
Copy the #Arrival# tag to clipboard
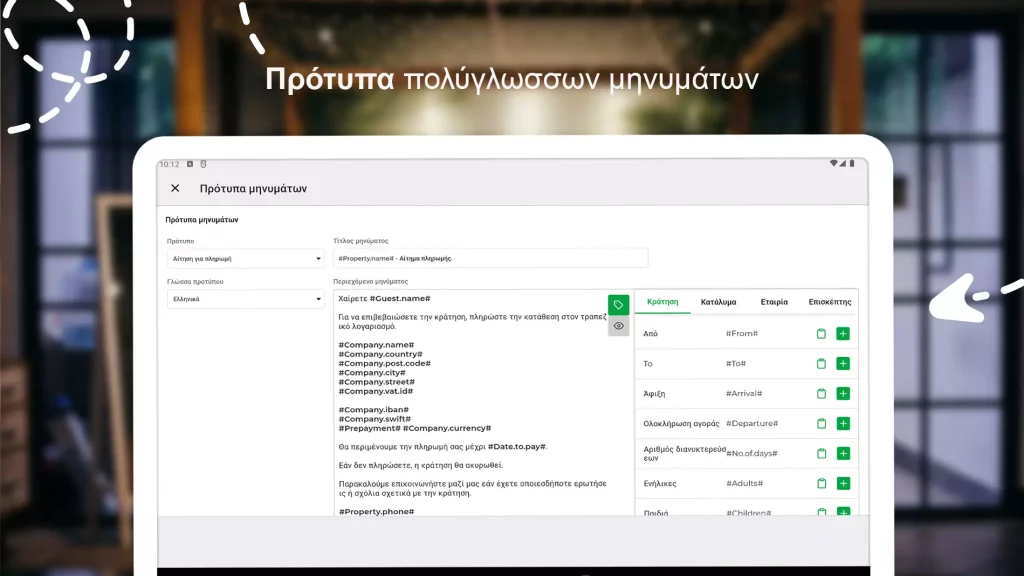tap(821, 394)
